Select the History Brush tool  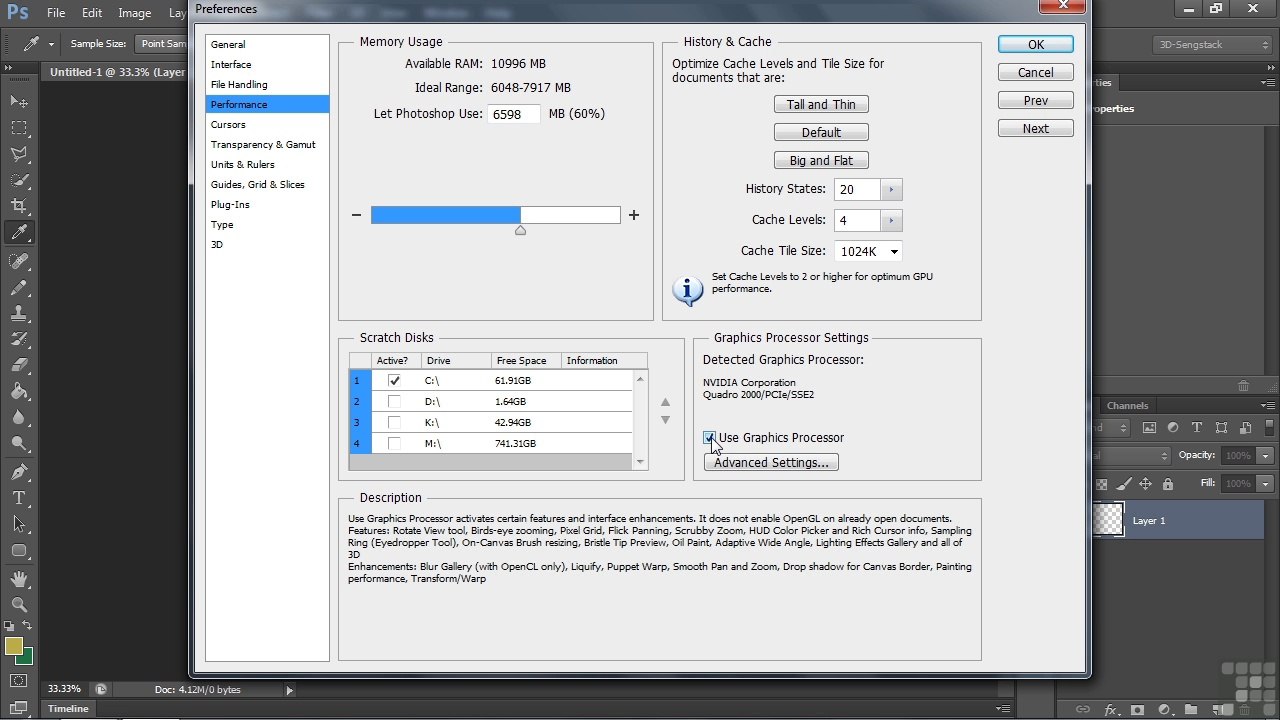click(19, 339)
